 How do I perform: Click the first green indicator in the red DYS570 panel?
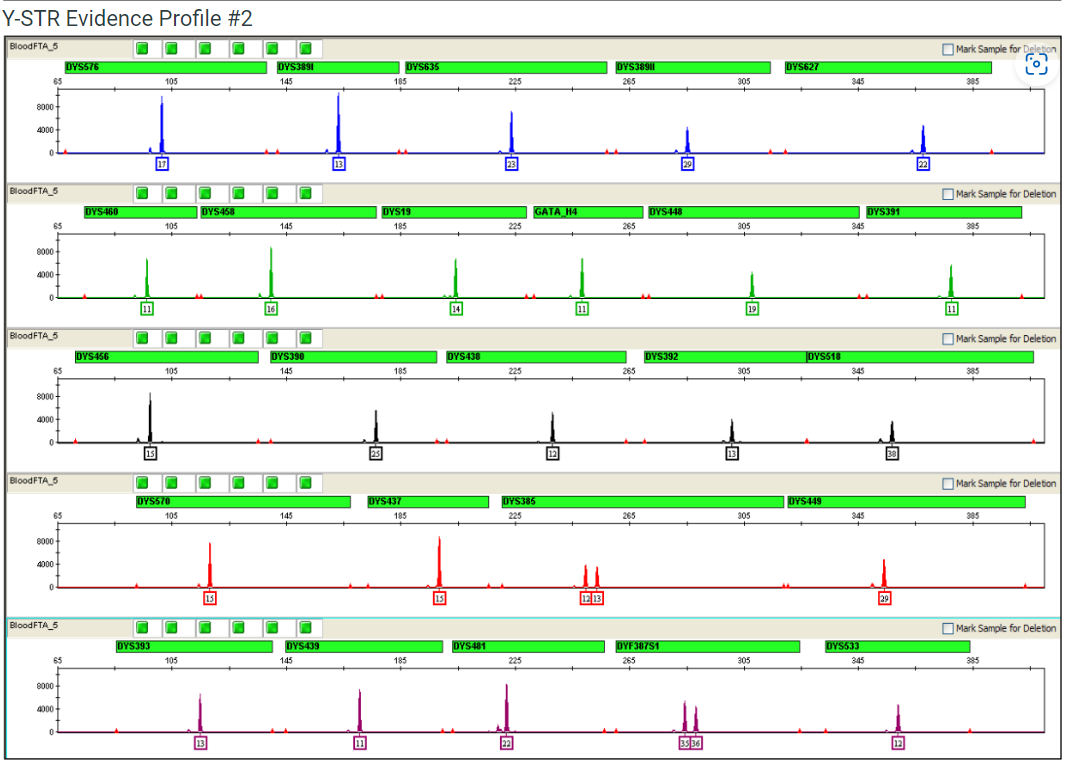(x=142, y=483)
